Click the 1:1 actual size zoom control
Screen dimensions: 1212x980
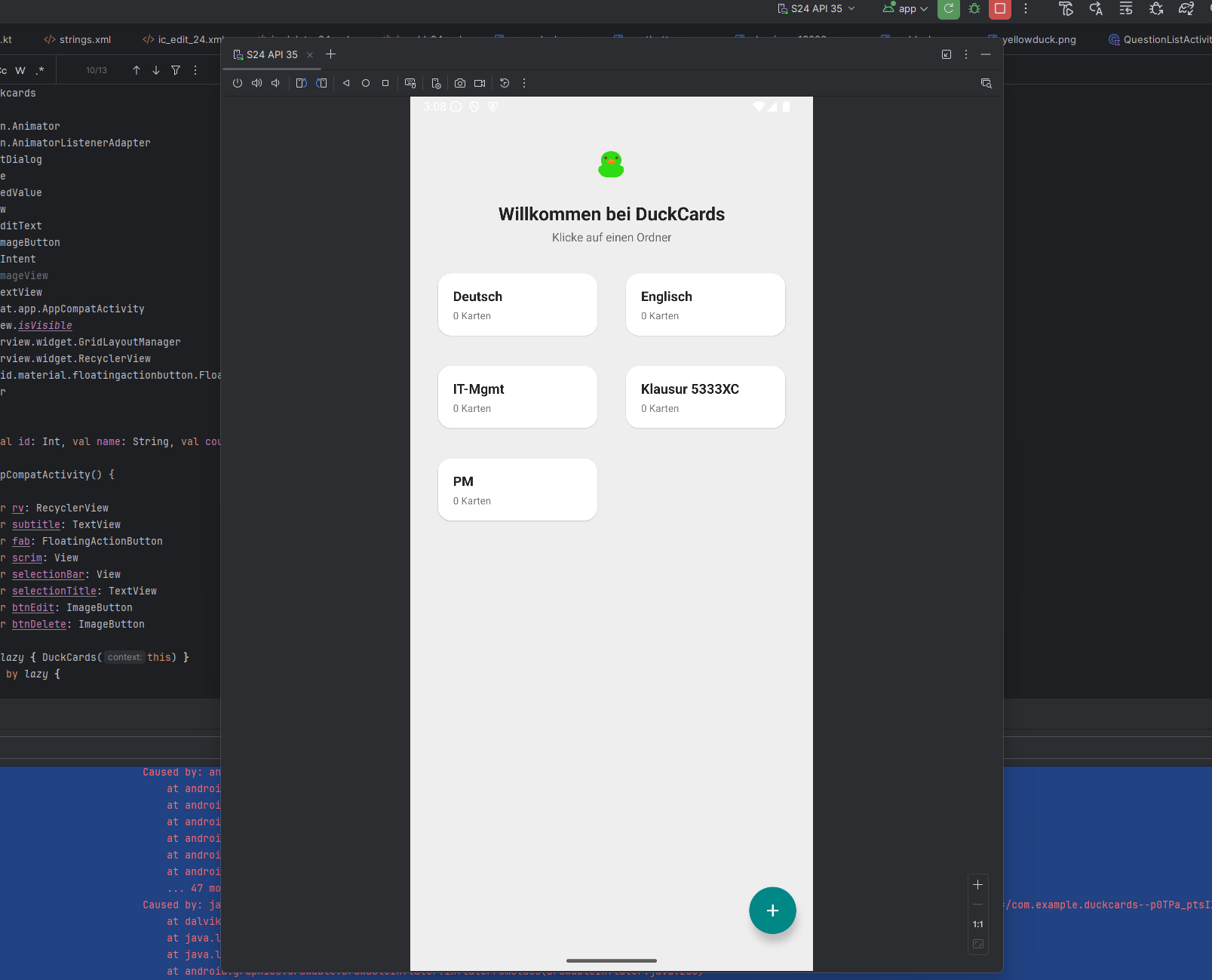click(978, 924)
